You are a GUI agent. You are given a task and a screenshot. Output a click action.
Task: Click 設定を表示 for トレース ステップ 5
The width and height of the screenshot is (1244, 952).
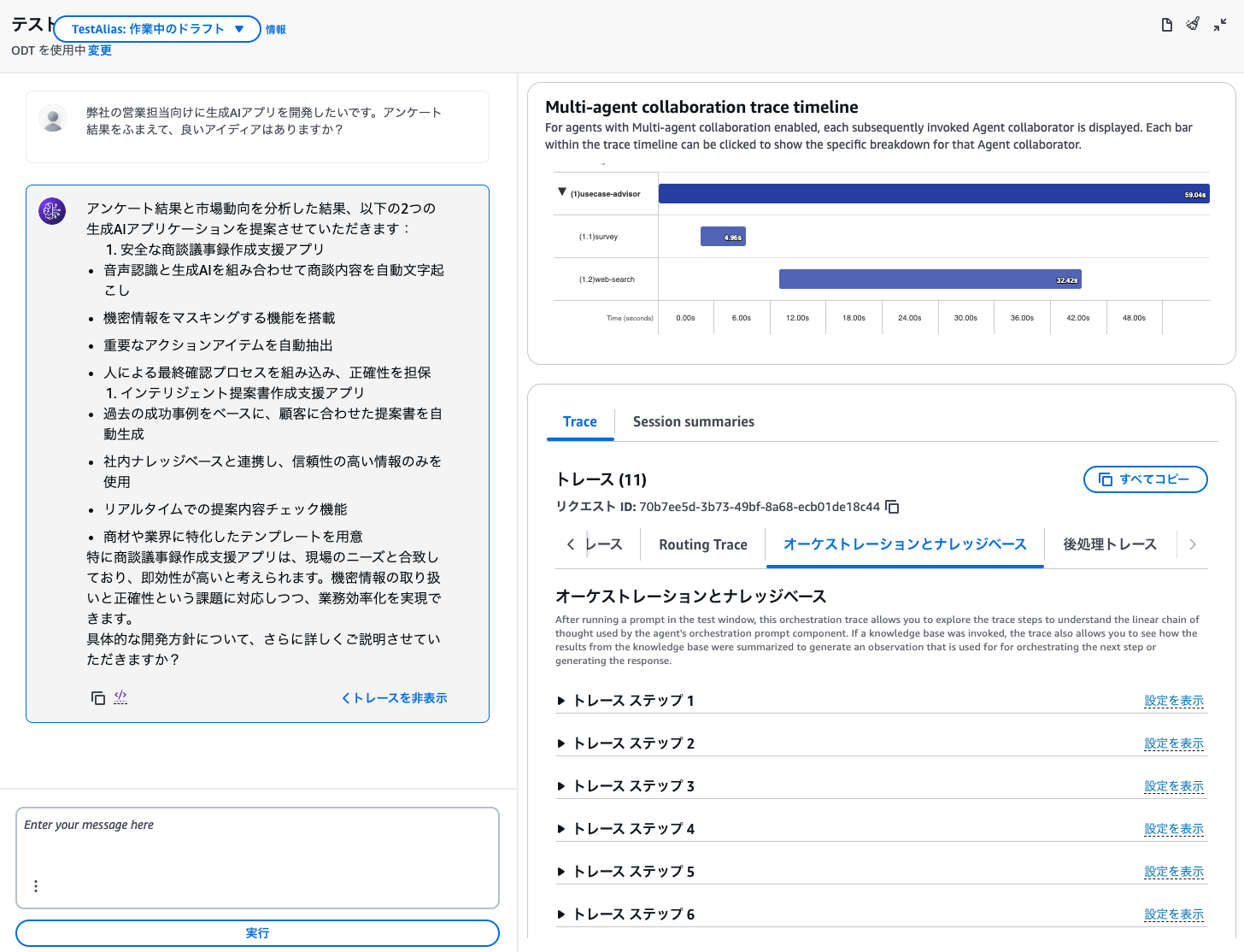click(1174, 872)
